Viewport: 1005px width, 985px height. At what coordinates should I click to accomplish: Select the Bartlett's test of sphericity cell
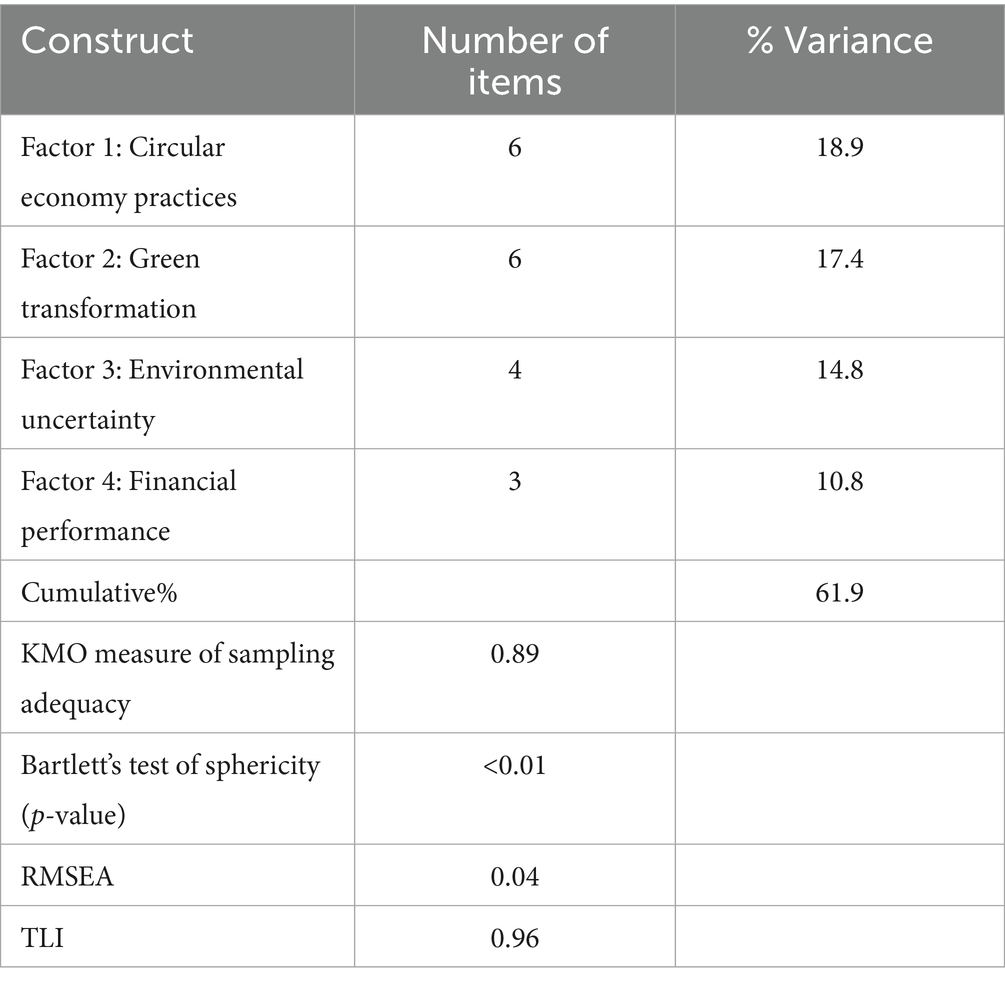coord(170,789)
